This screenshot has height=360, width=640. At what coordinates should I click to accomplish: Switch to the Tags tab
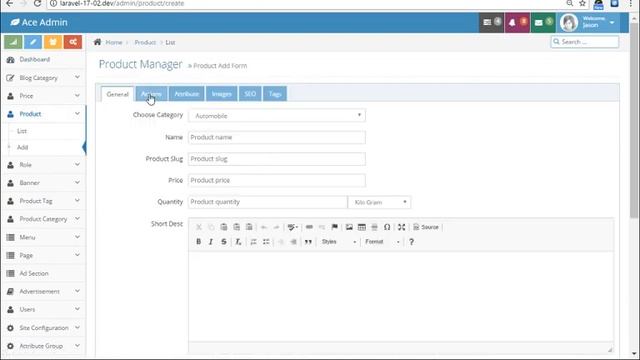(x=275, y=94)
